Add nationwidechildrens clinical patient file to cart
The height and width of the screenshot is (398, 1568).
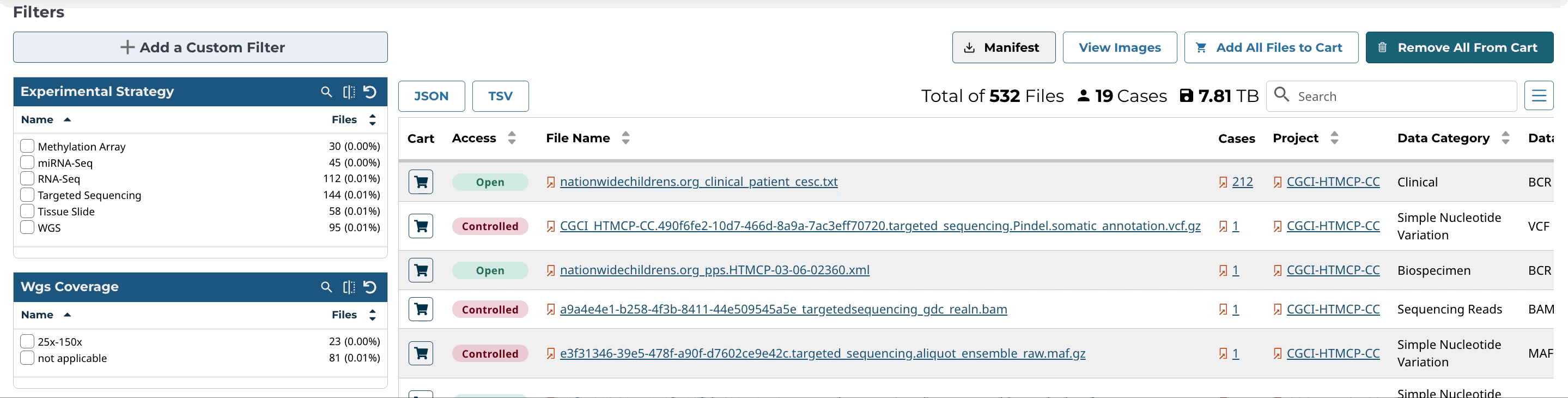(x=421, y=182)
